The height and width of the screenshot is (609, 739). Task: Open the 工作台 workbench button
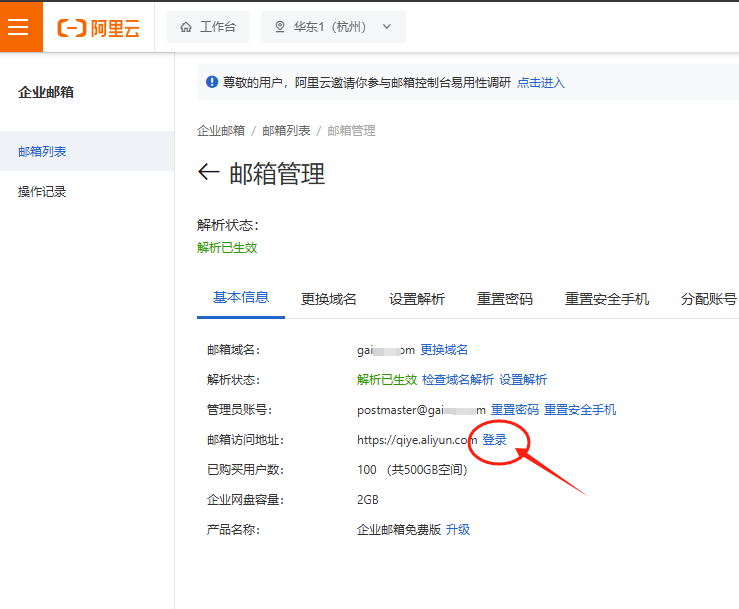[x=208, y=27]
